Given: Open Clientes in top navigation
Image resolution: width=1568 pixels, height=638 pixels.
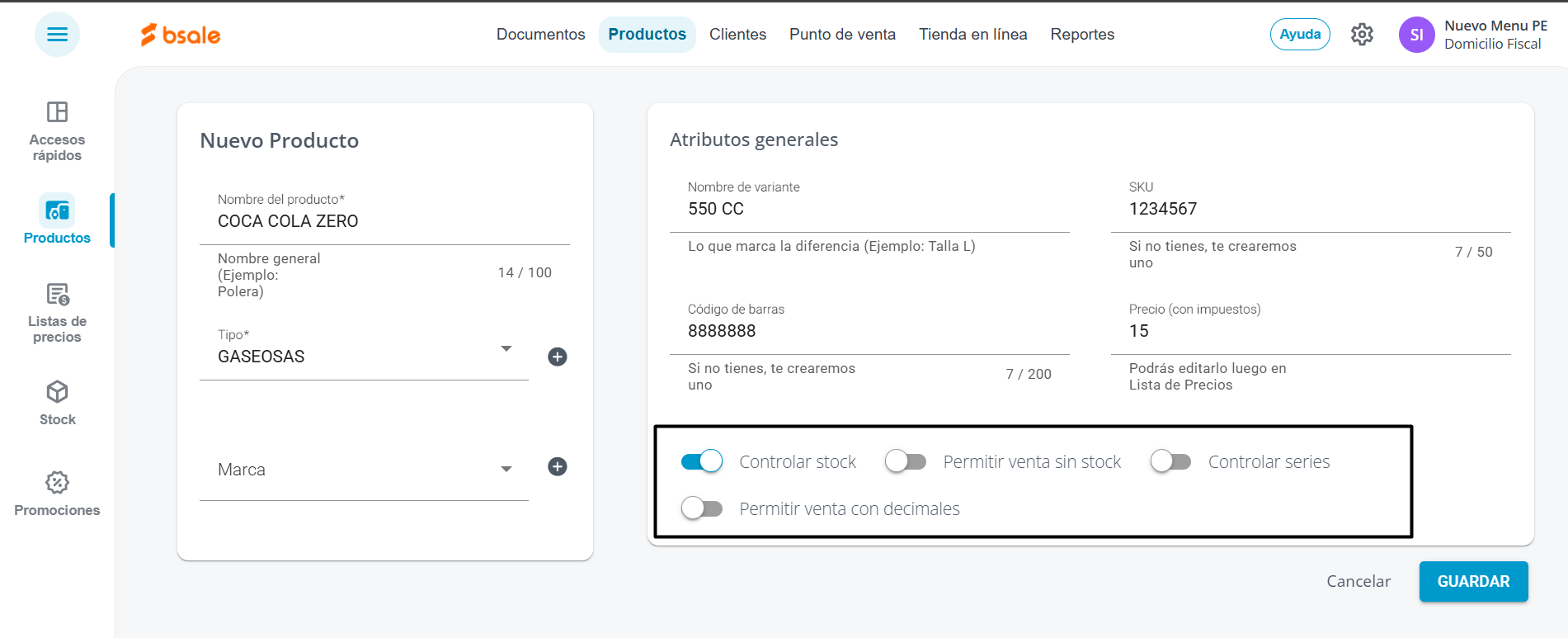Looking at the screenshot, I should [x=737, y=35].
